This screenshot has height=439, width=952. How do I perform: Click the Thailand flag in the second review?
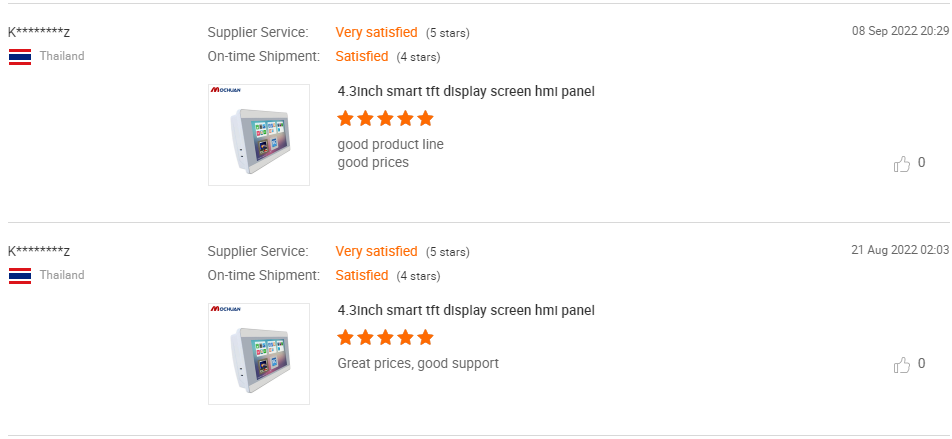(20, 276)
